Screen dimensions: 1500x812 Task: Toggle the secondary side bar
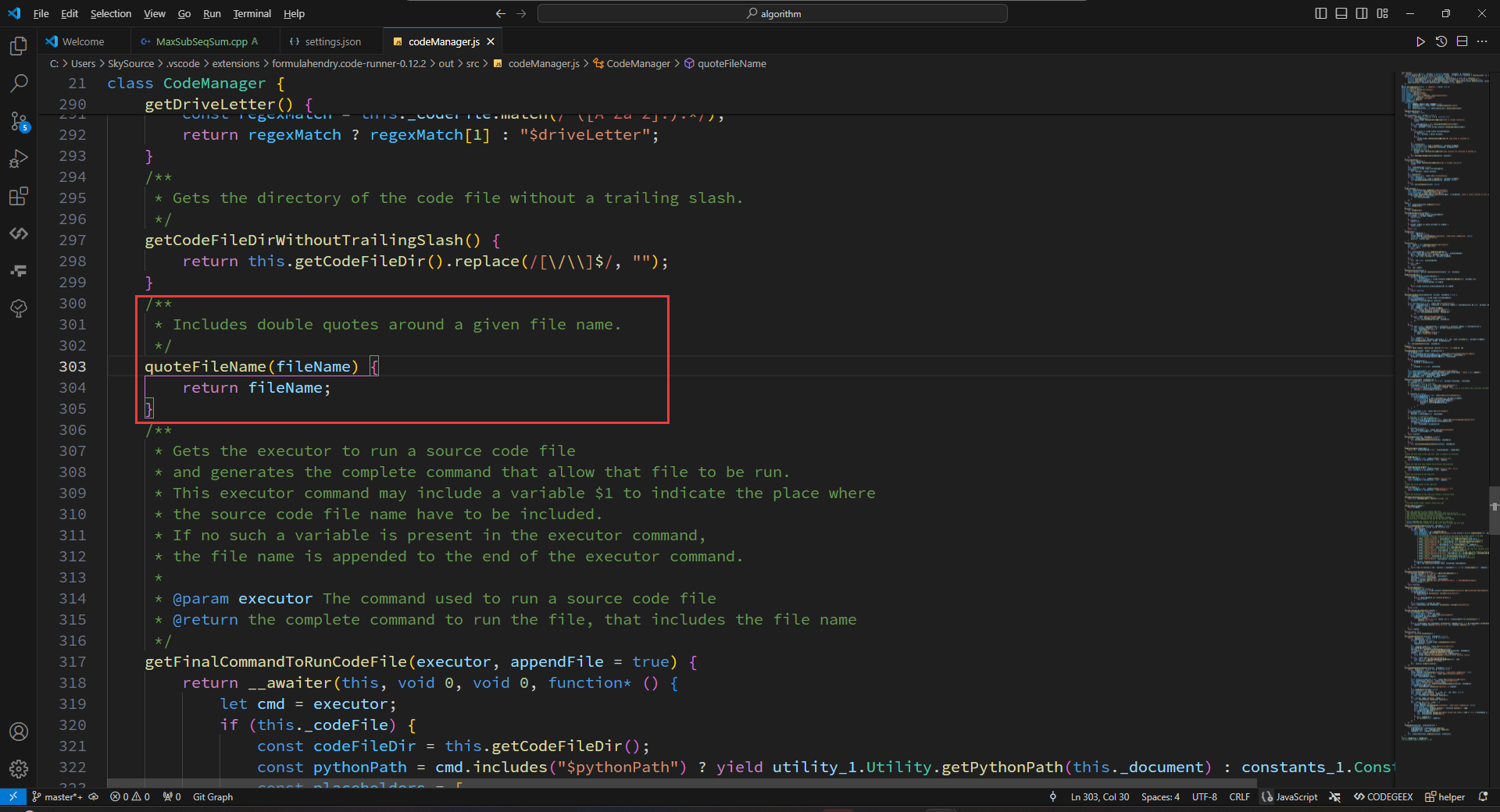coord(1362,13)
